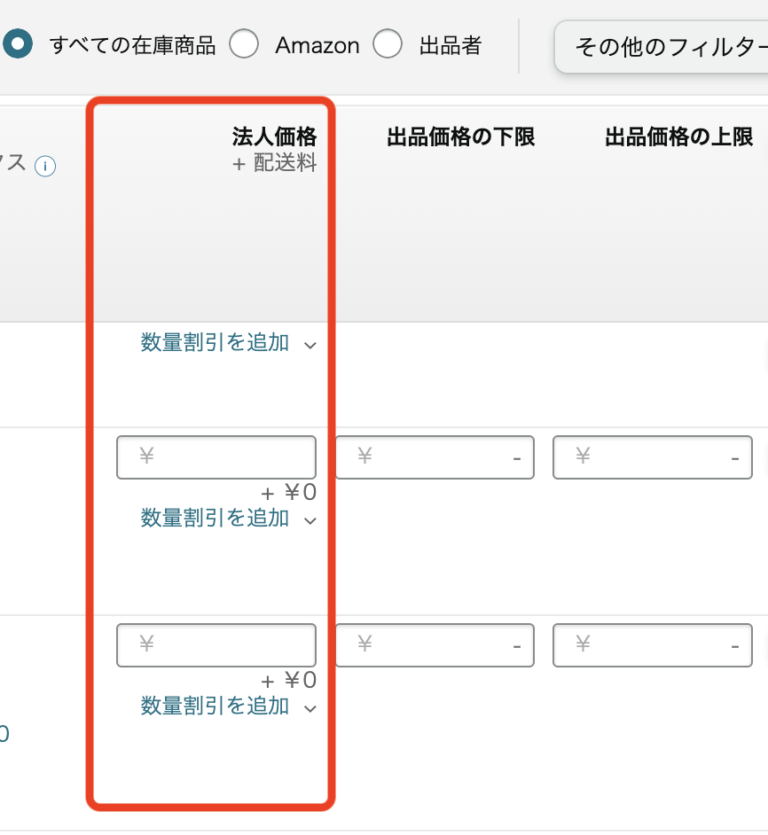This screenshot has width=768, height=835.
Task: Open その他のフィルター options
Action: (x=665, y=46)
